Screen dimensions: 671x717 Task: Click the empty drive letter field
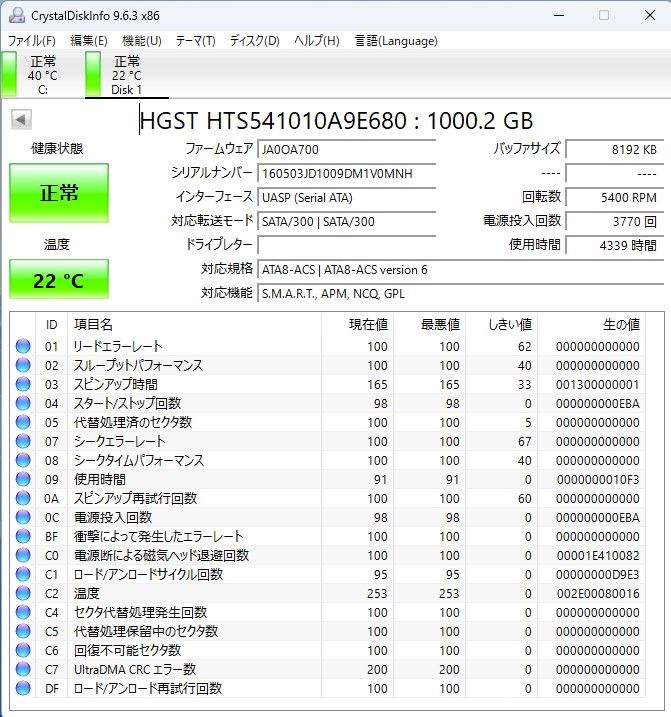(346, 246)
